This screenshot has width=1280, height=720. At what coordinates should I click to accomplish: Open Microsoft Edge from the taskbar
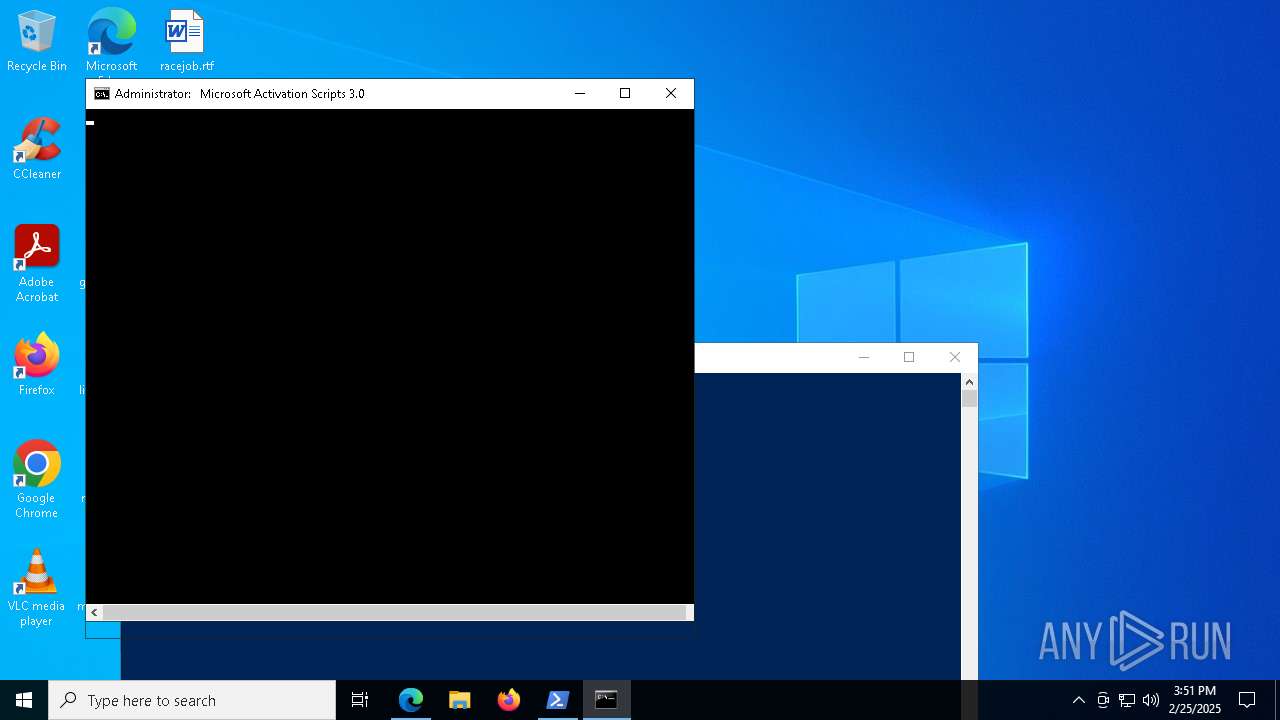(411, 700)
